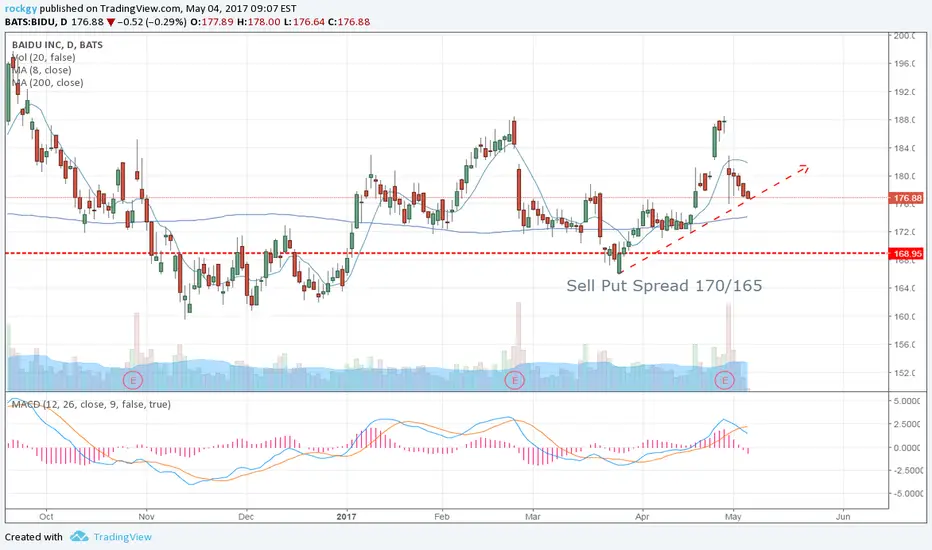Click the February earnings E marker
Viewport: 932px width, 550px height.
pos(515,380)
